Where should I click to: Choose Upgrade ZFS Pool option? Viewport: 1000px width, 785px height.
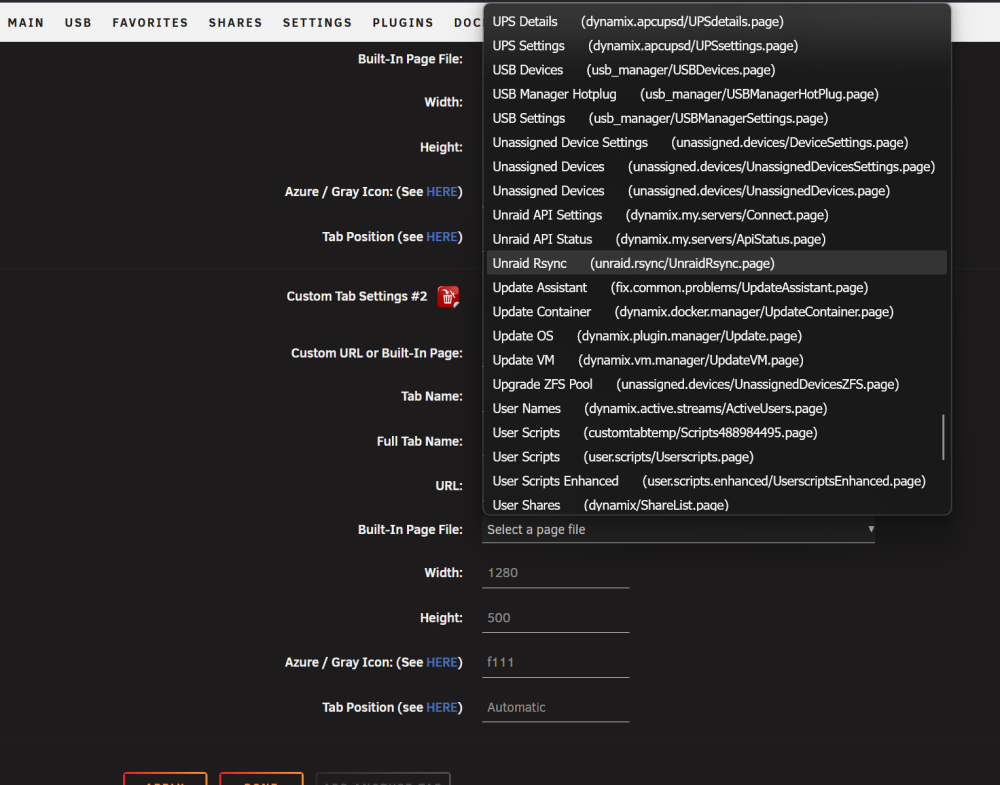pos(716,385)
